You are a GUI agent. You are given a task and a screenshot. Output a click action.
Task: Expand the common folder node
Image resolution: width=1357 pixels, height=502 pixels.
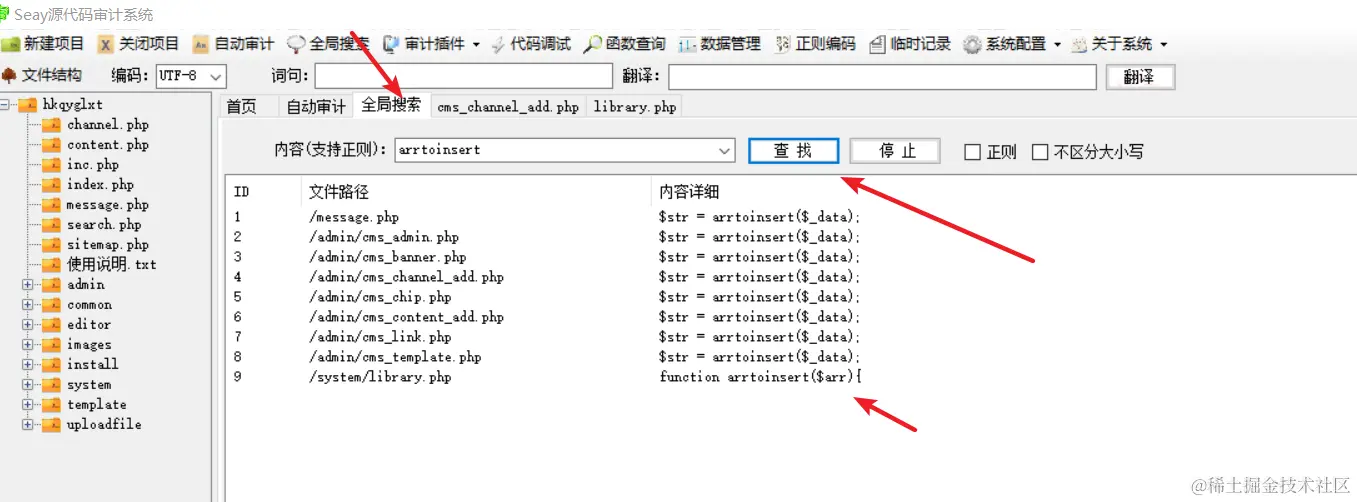[27, 305]
